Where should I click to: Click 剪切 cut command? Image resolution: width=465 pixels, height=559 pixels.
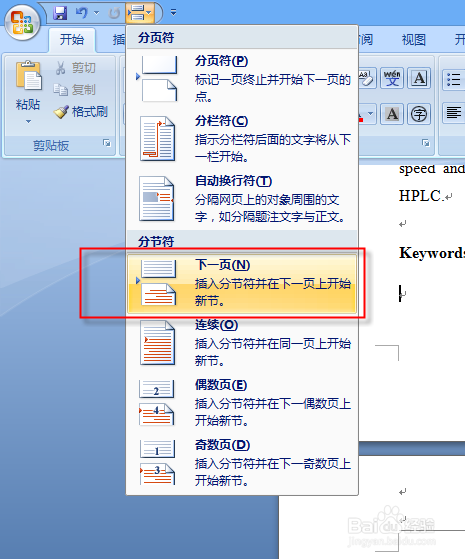[76, 68]
